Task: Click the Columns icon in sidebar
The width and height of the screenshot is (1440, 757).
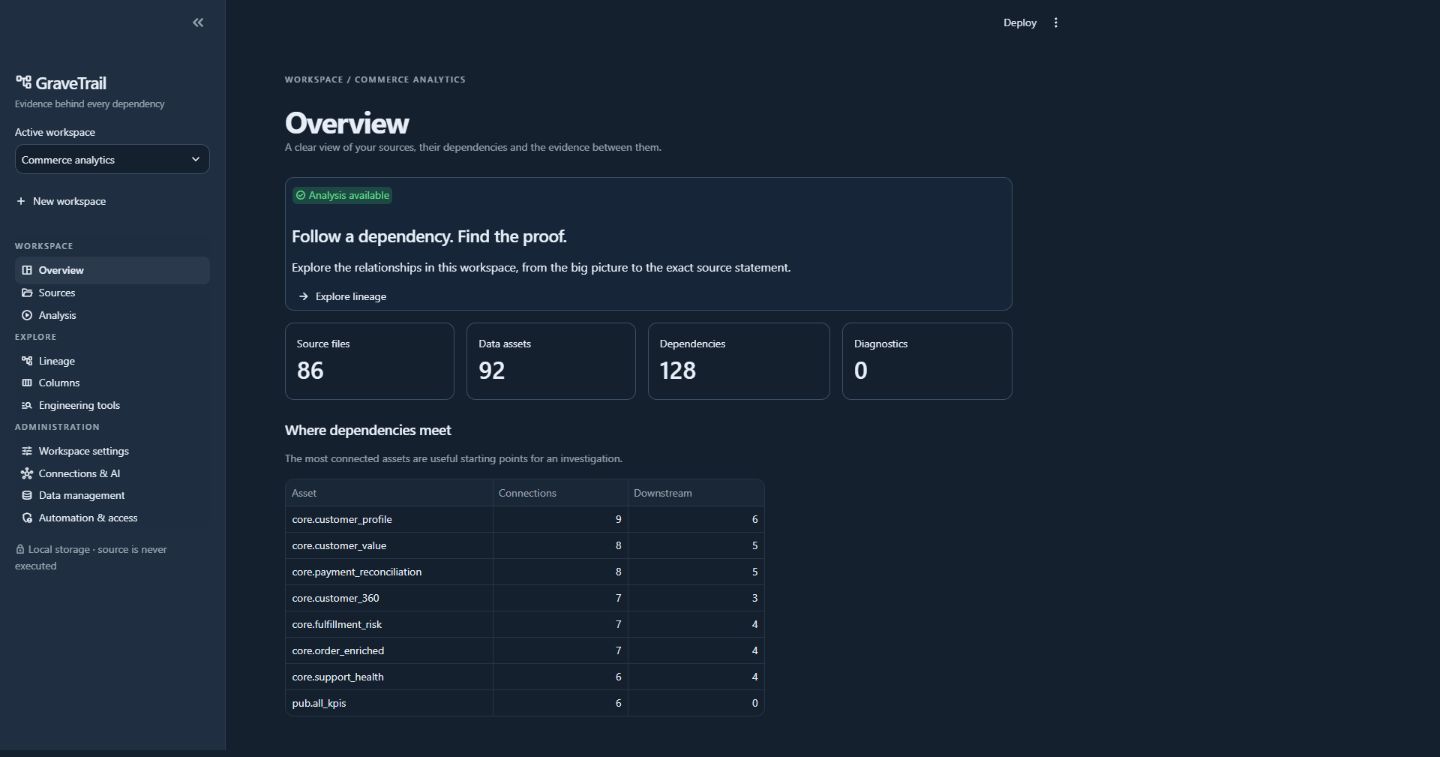Action: [27, 383]
